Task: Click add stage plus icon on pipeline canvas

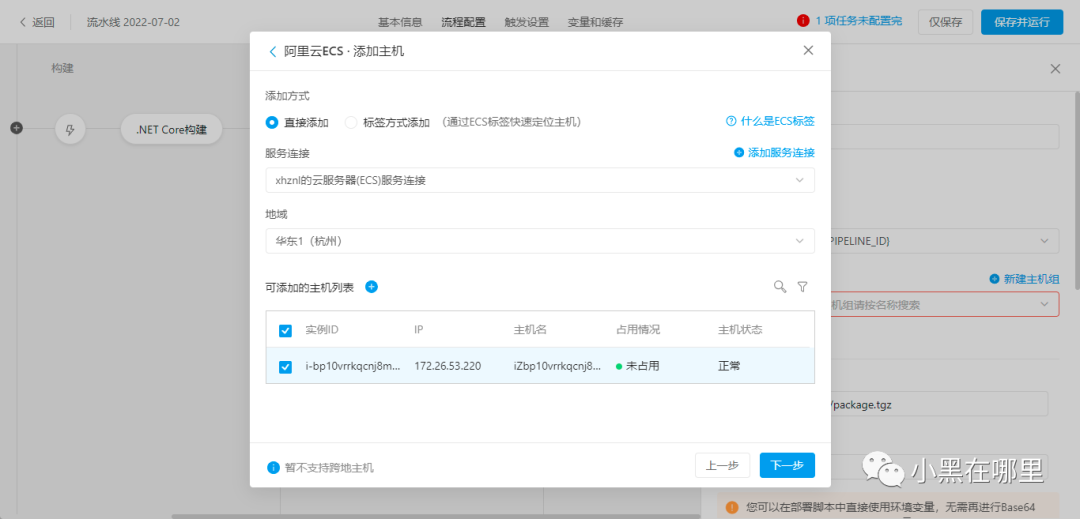Action: [17, 128]
